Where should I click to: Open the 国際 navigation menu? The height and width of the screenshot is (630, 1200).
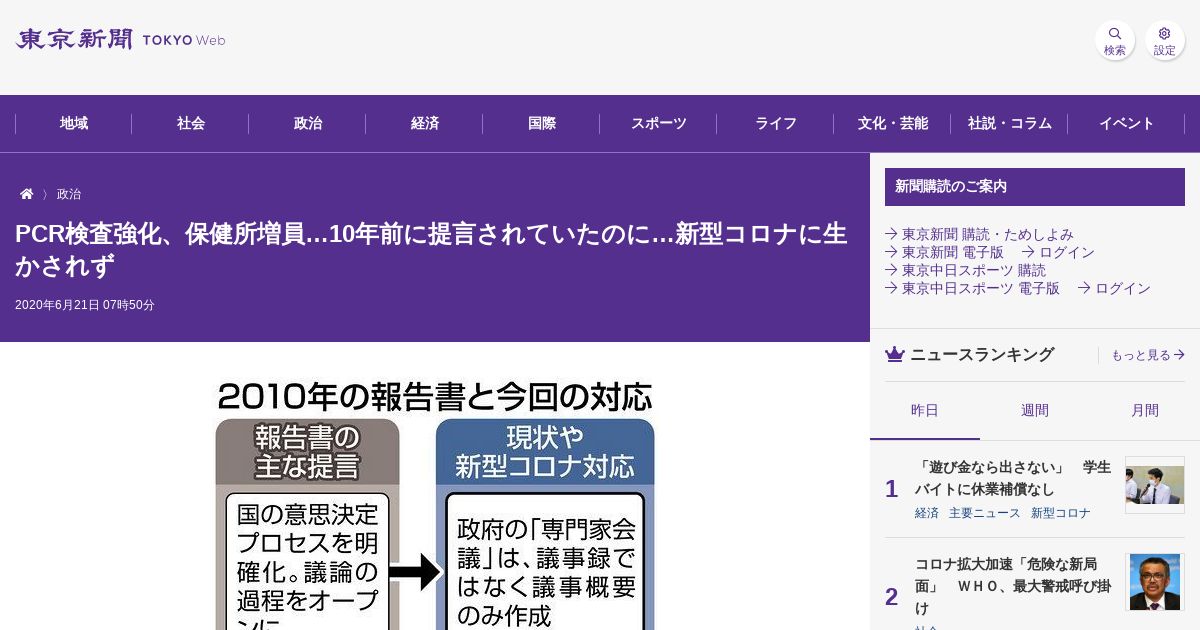click(542, 124)
